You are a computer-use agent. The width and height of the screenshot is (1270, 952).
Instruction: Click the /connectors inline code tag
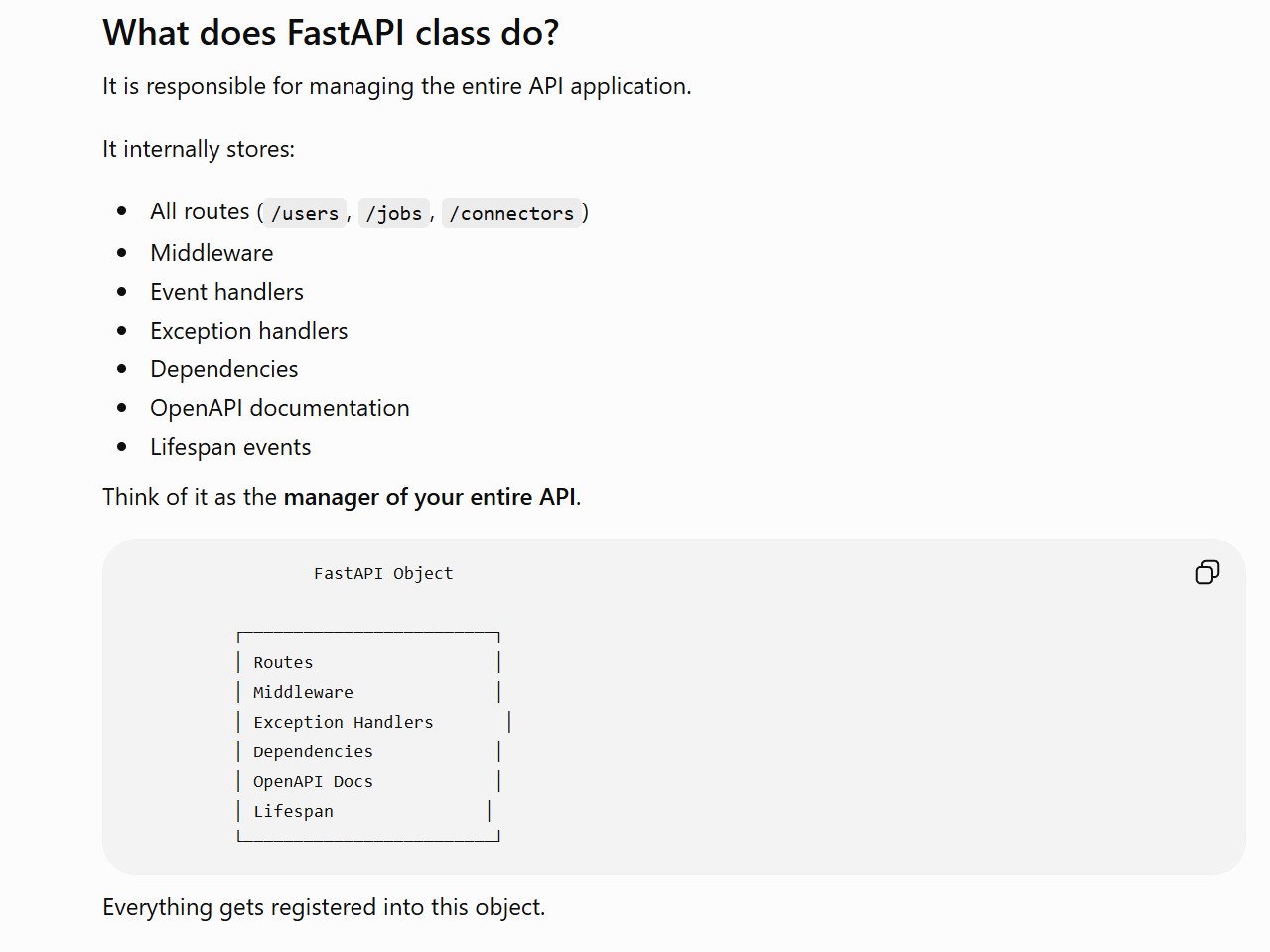511,213
